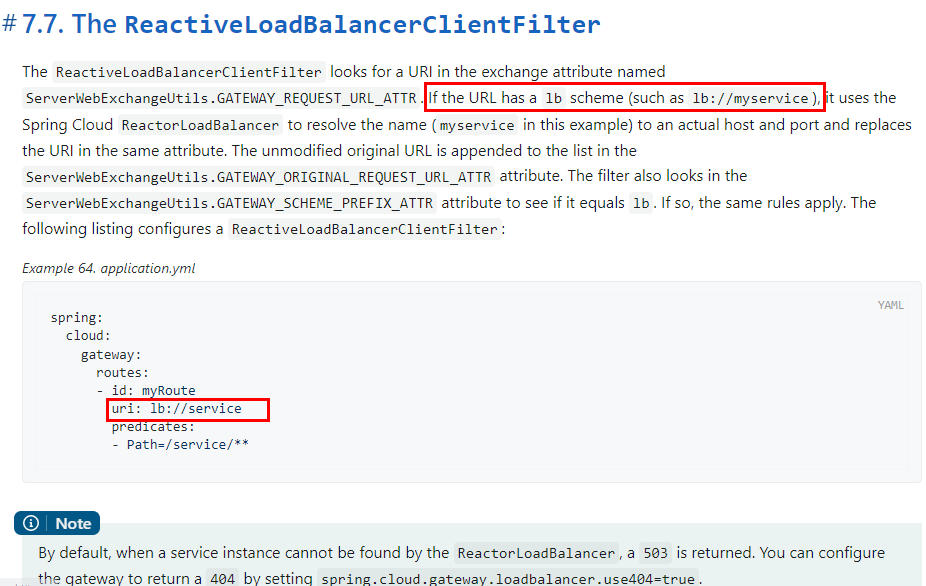The height and width of the screenshot is (586, 926).
Task: Select the 'routes:' line in the YAML
Action: tap(122, 373)
